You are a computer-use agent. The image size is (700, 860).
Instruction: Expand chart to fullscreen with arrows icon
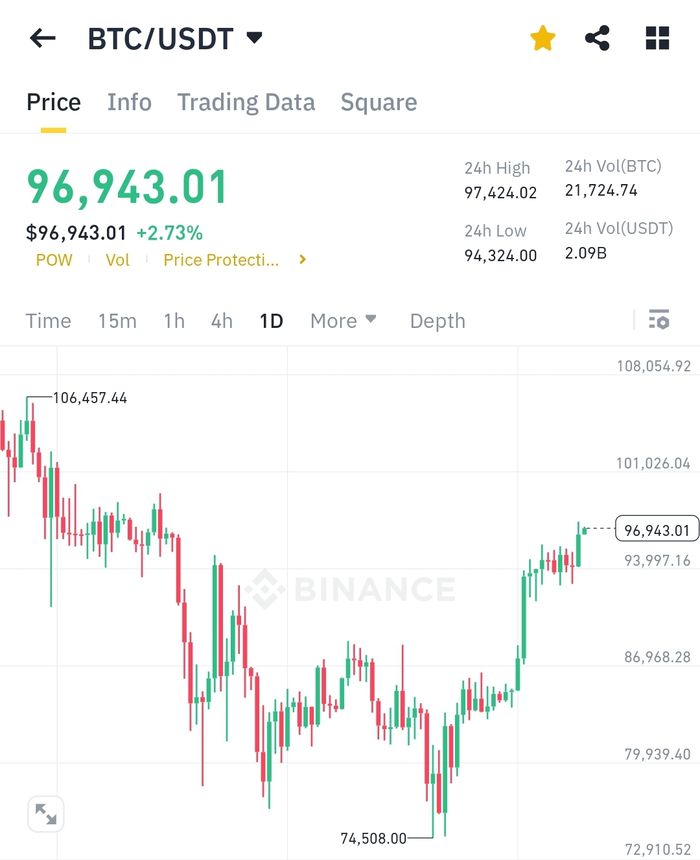coord(45,814)
